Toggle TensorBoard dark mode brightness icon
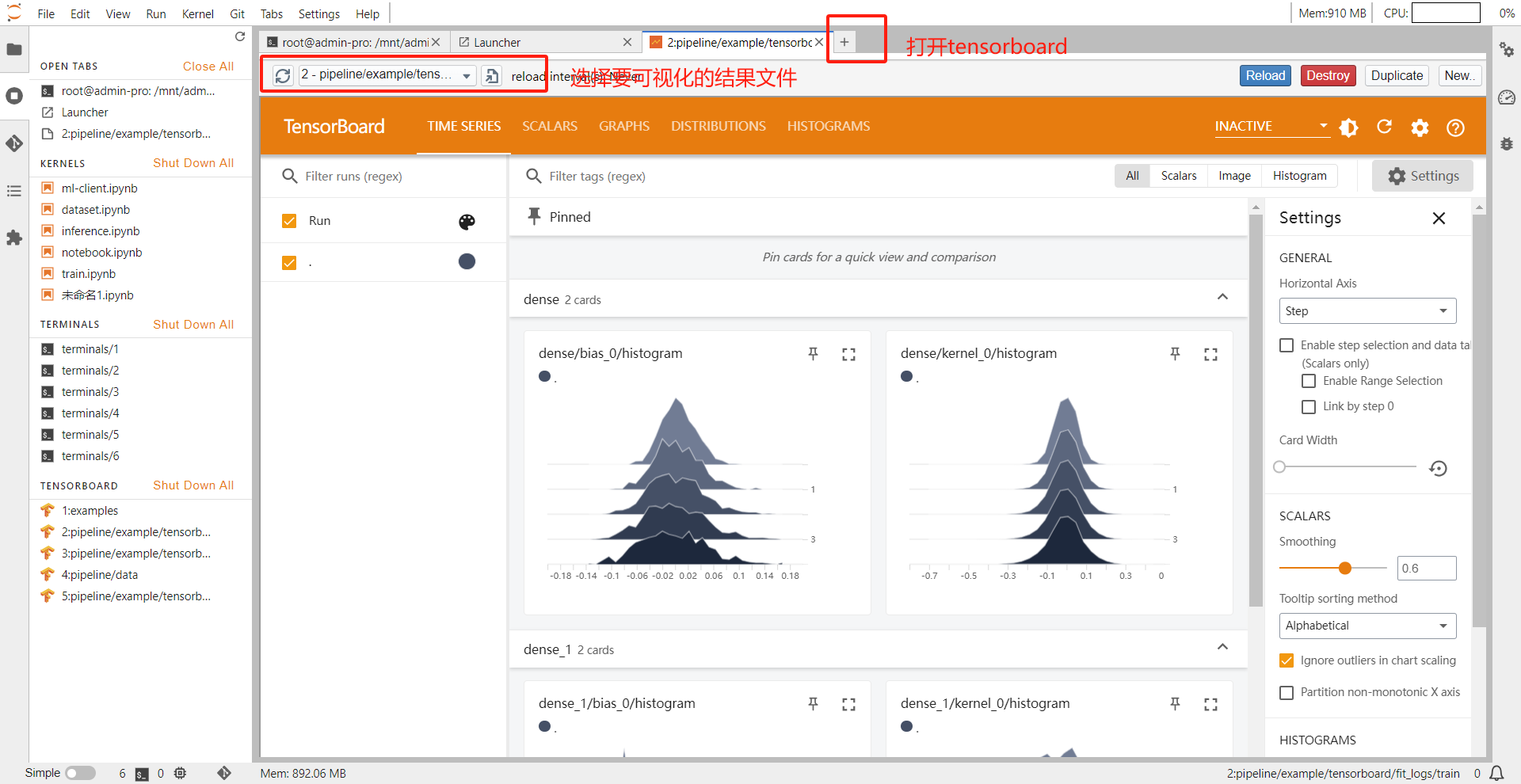 1349,127
